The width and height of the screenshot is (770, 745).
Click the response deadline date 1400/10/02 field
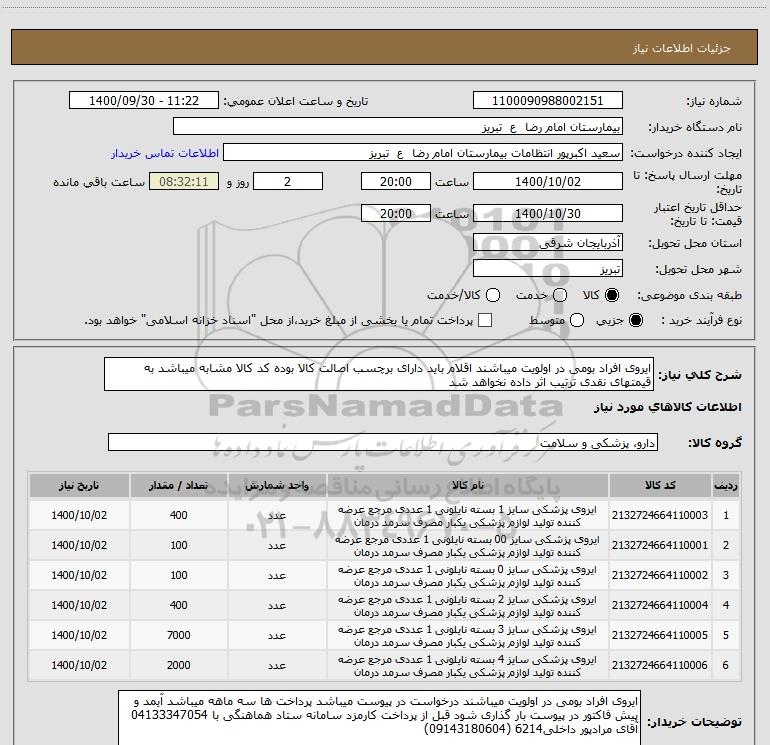(x=548, y=181)
